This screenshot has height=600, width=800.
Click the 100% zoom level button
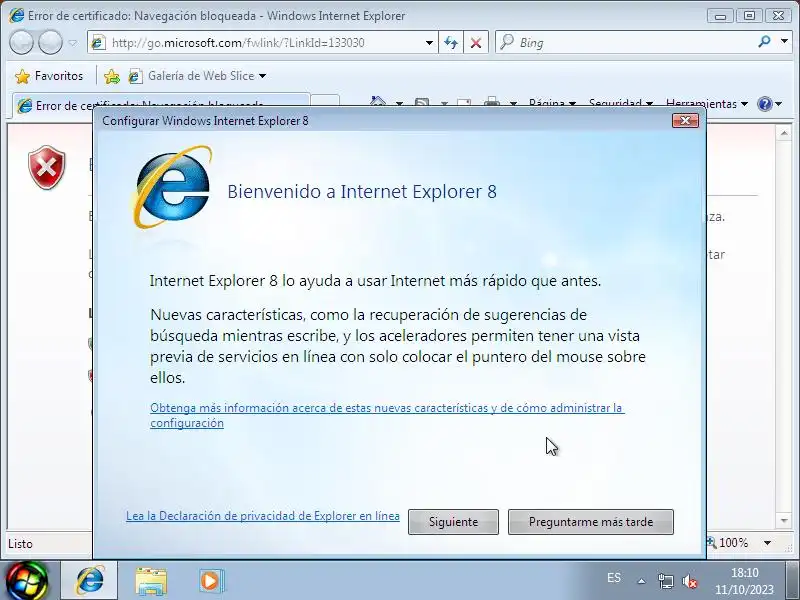pos(733,543)
